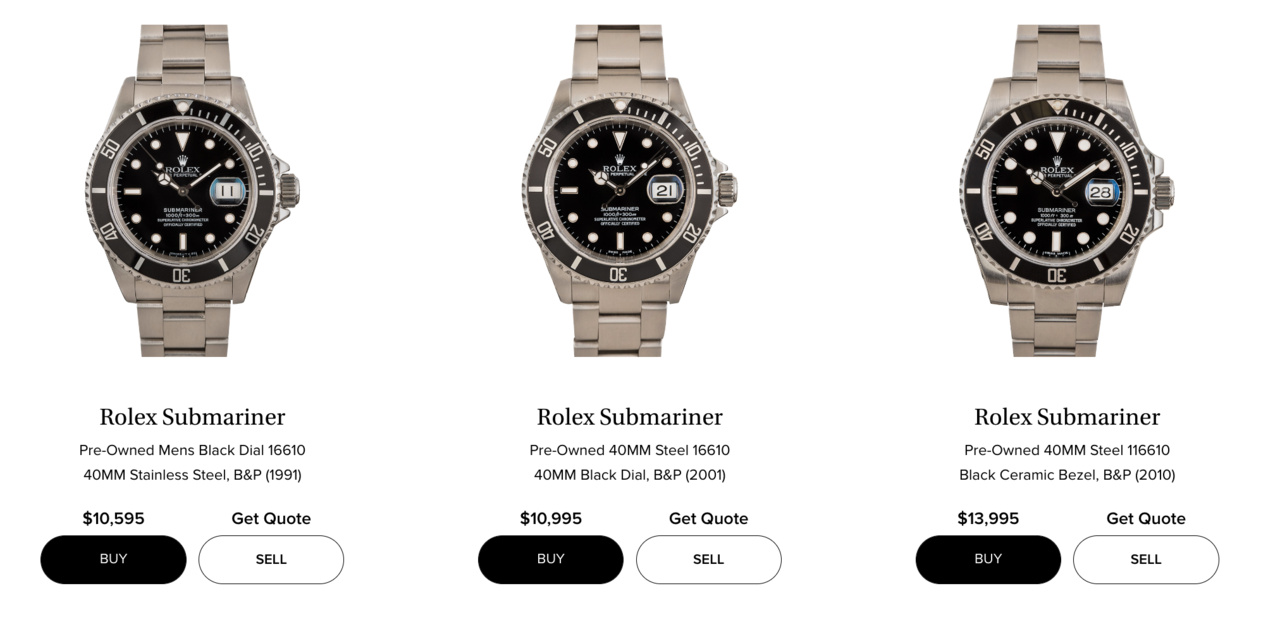Click the $10,595 price
1280x624 pixels.
[113, 518]
